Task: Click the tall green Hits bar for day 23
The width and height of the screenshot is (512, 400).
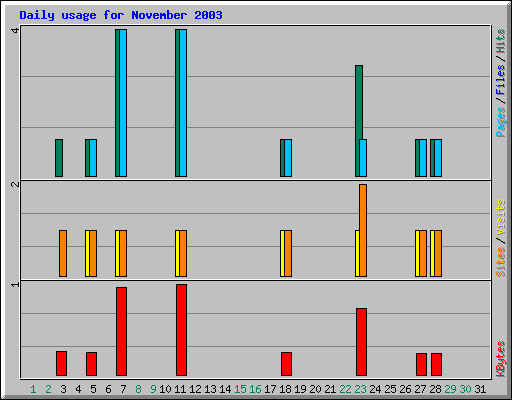Action: point(359,102)
